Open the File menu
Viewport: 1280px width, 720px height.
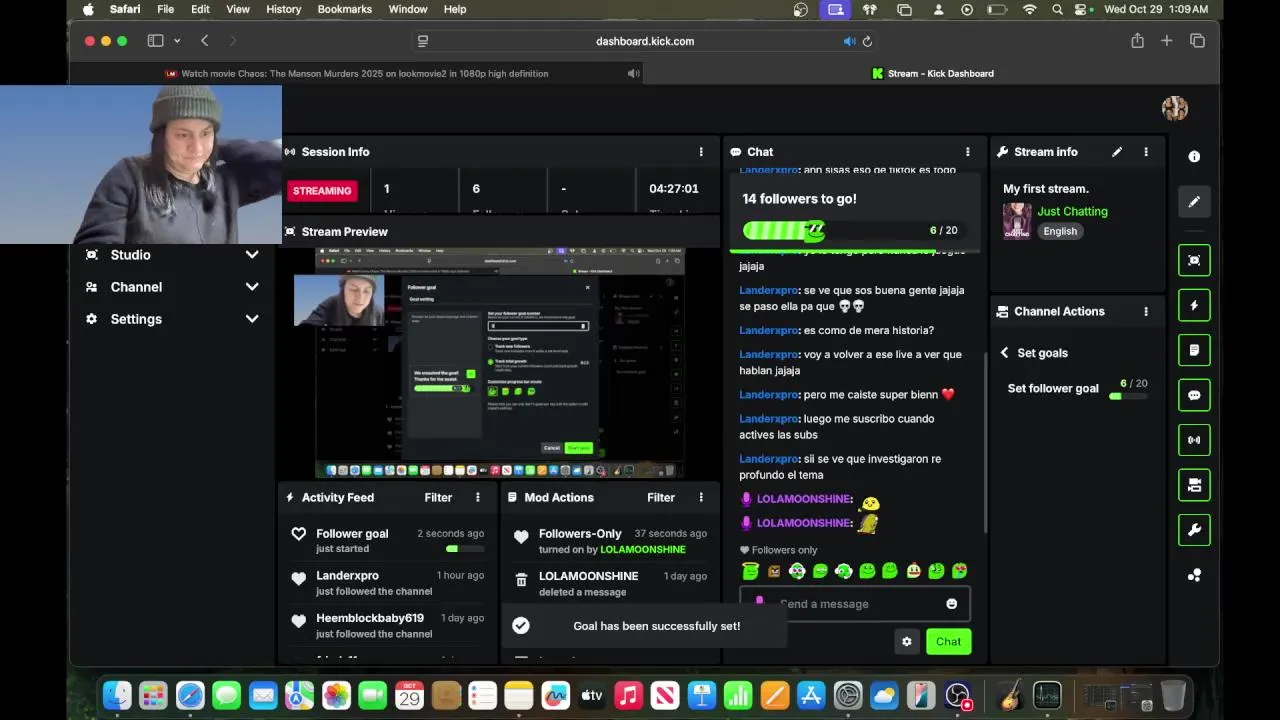point(165,9)
